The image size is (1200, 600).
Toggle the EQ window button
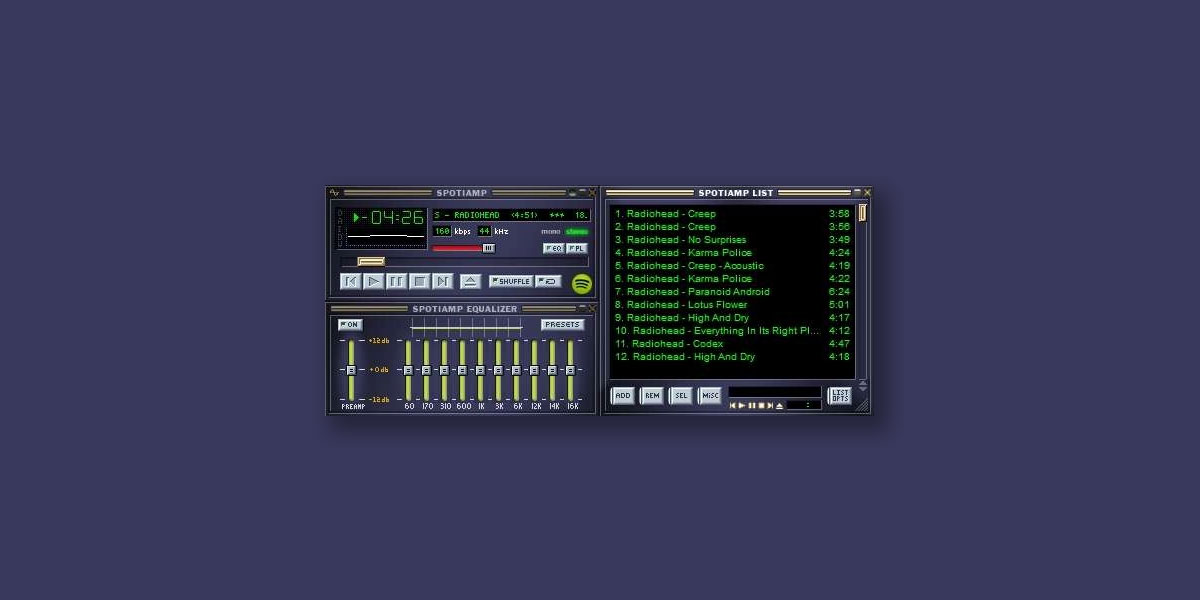[554, 248]
